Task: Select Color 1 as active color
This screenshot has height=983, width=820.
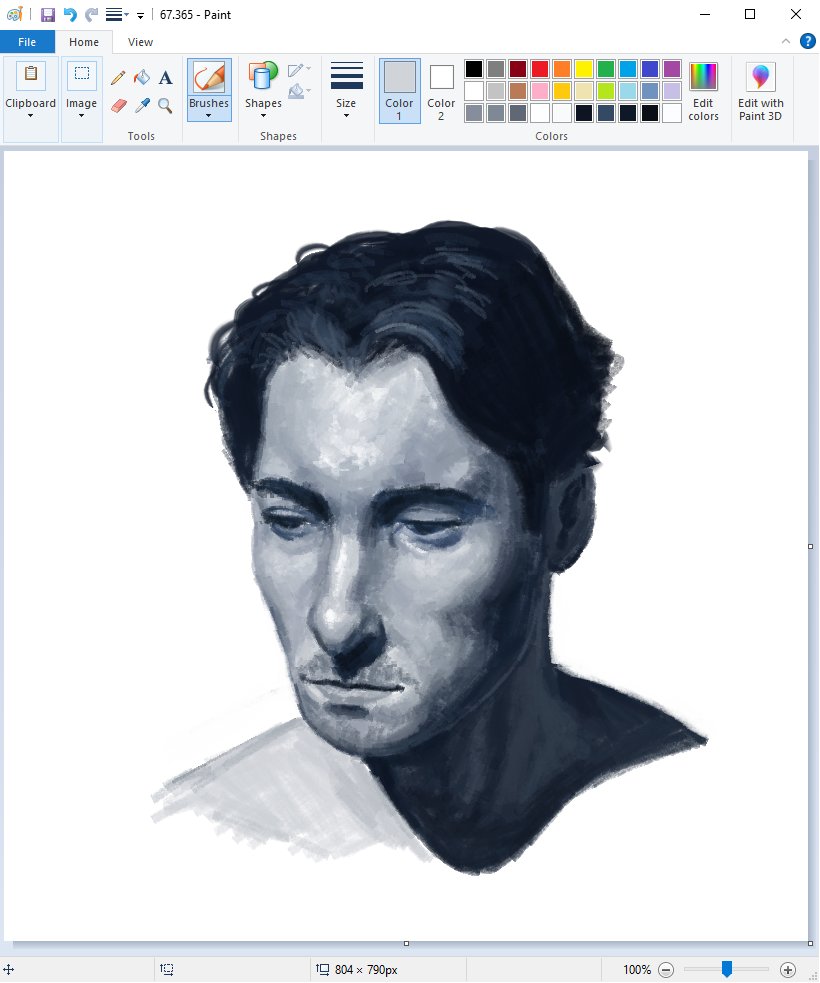Action: (x=399, y=90)
